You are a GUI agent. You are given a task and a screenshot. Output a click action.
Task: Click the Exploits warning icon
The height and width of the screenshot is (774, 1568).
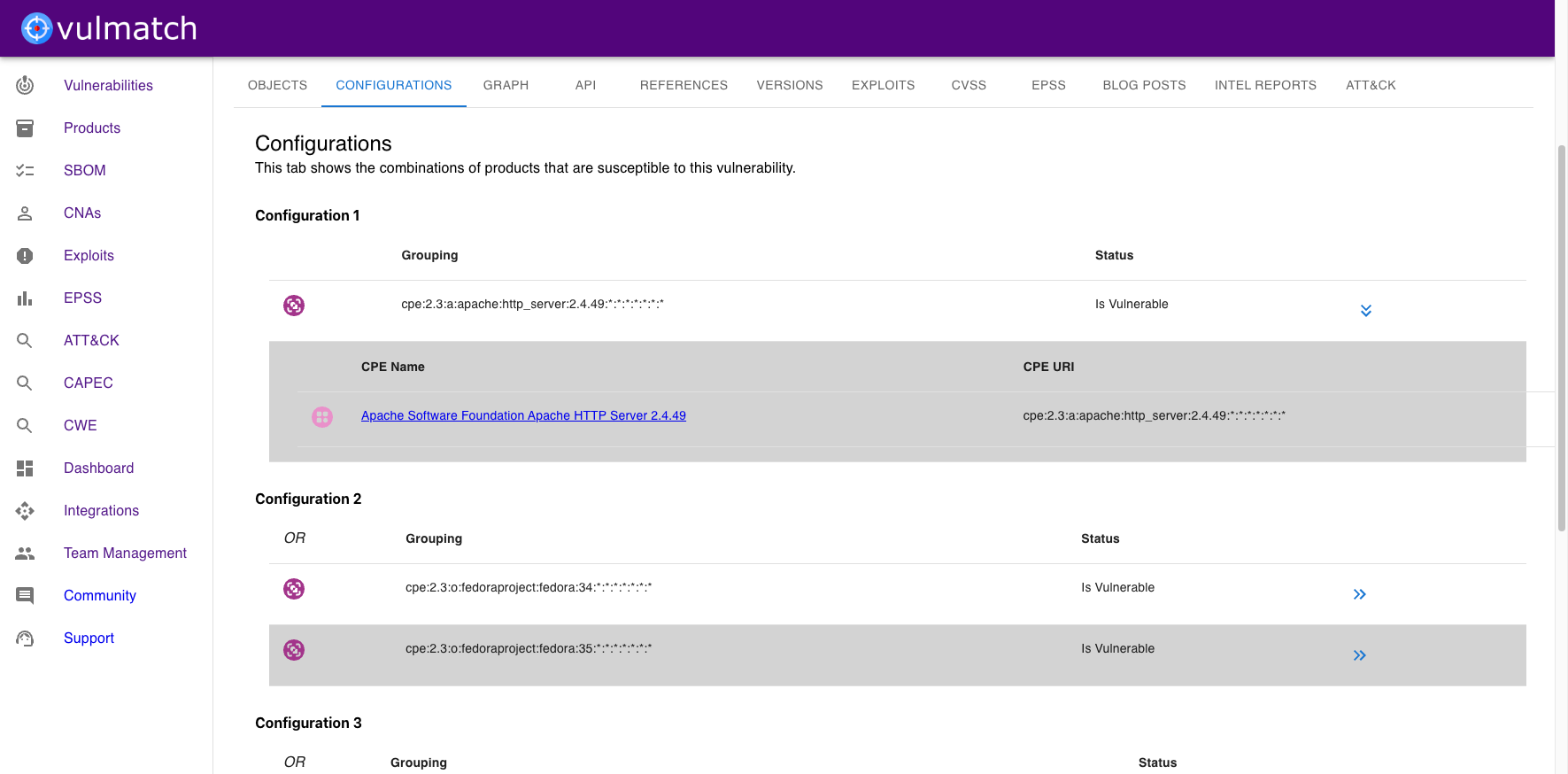tap(25, 256)
